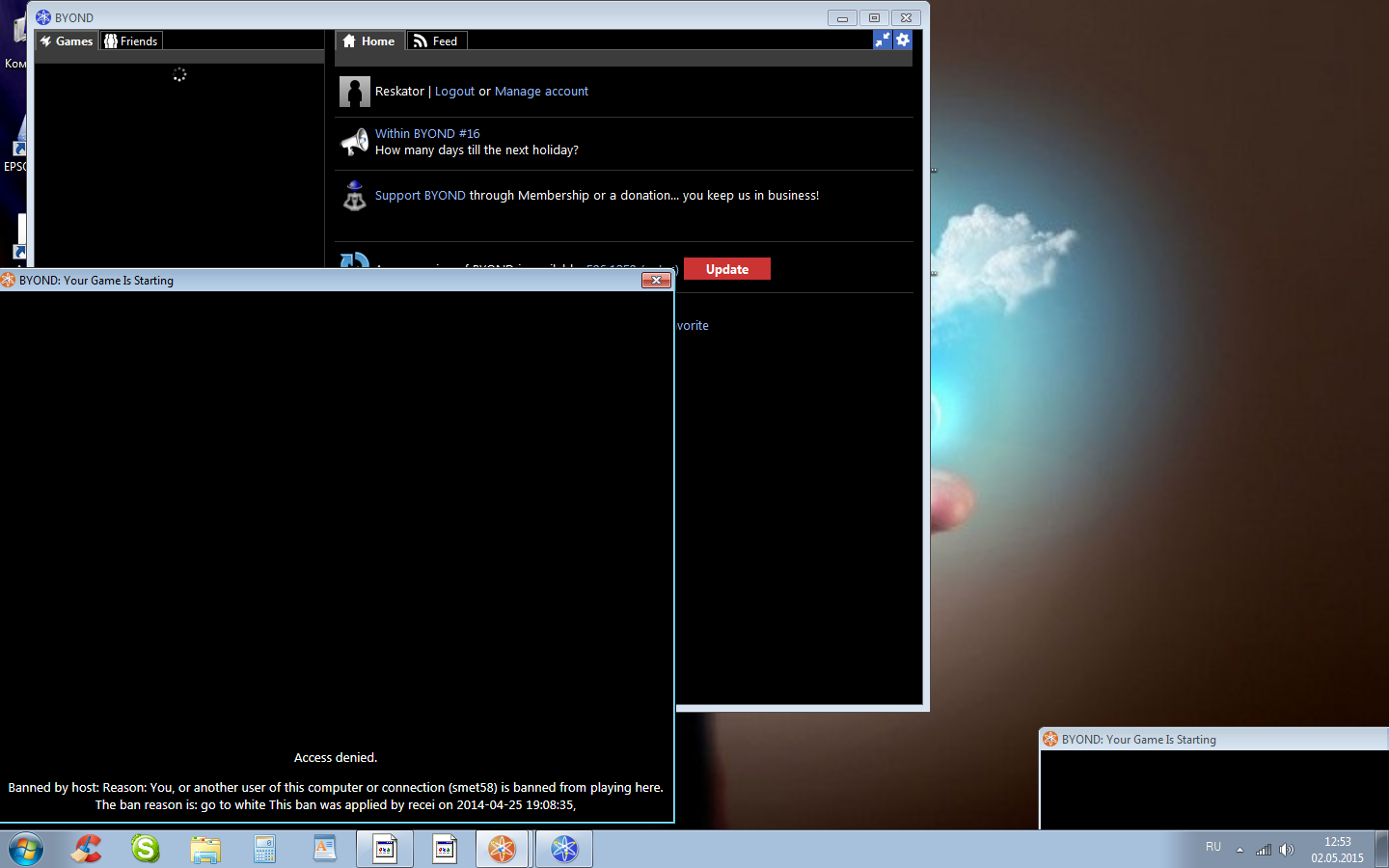Click the 'Access denied.' message text
Image resolution: width=1389 pixels, height=868 pixels.
(x=336, y=758)
